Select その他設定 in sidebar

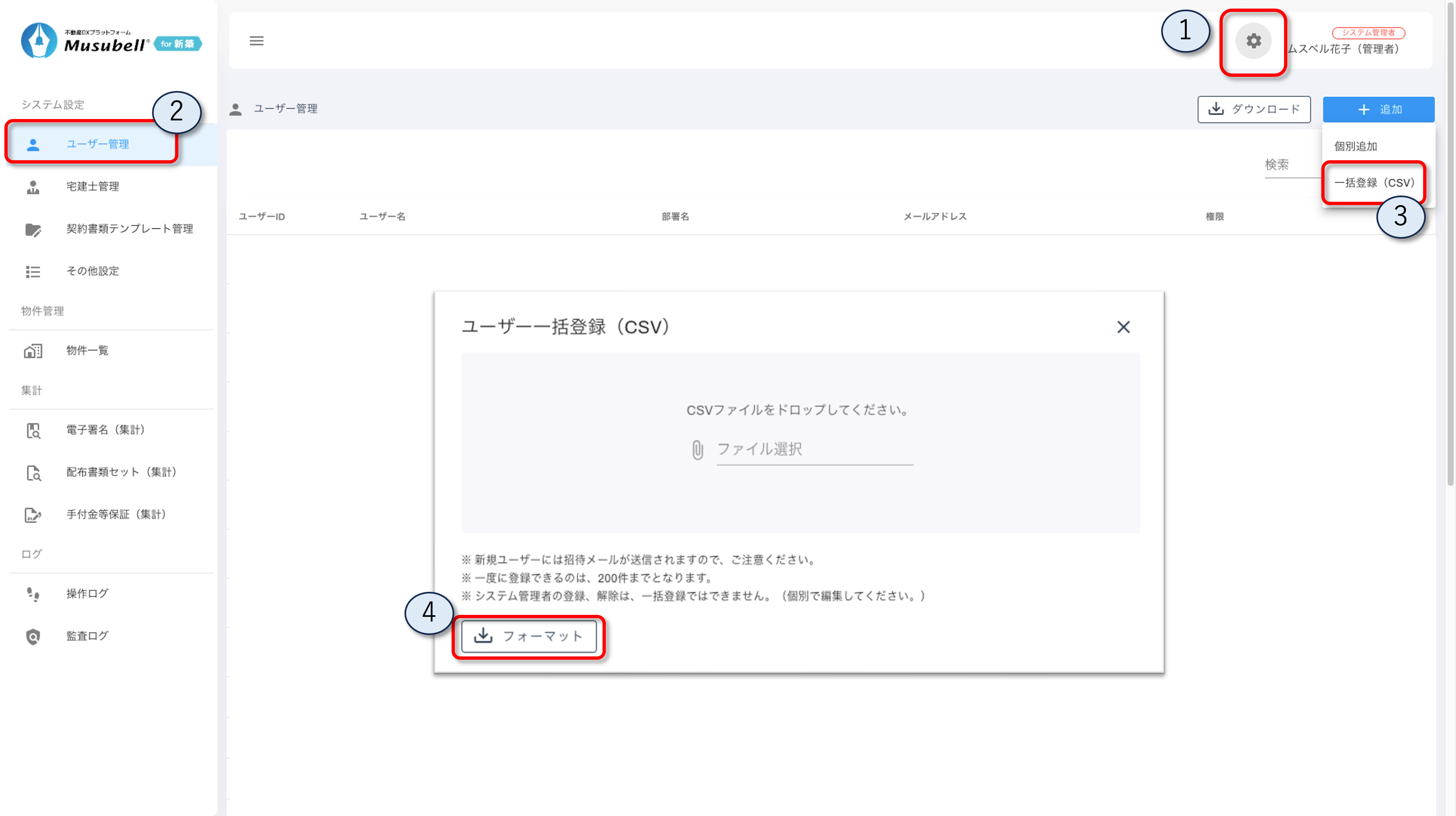coord(92,271)
